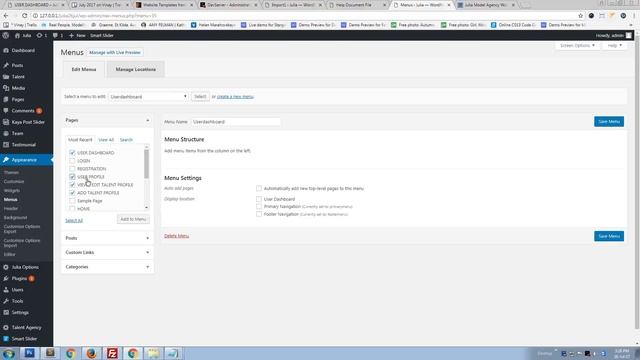The image size is (640, 360).
Task: Check the Sample Page checkbox
Action: pos(72,201)
